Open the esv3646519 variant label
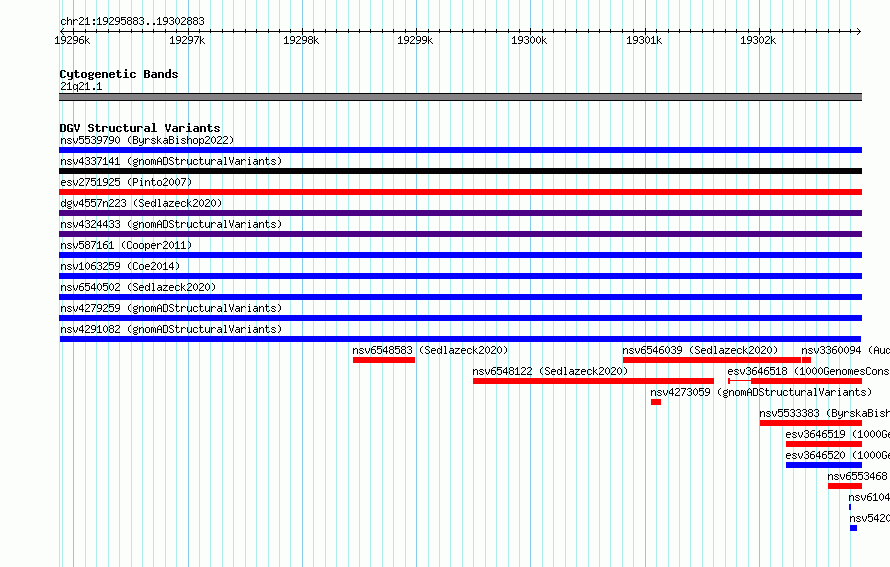 click(837, 434)
